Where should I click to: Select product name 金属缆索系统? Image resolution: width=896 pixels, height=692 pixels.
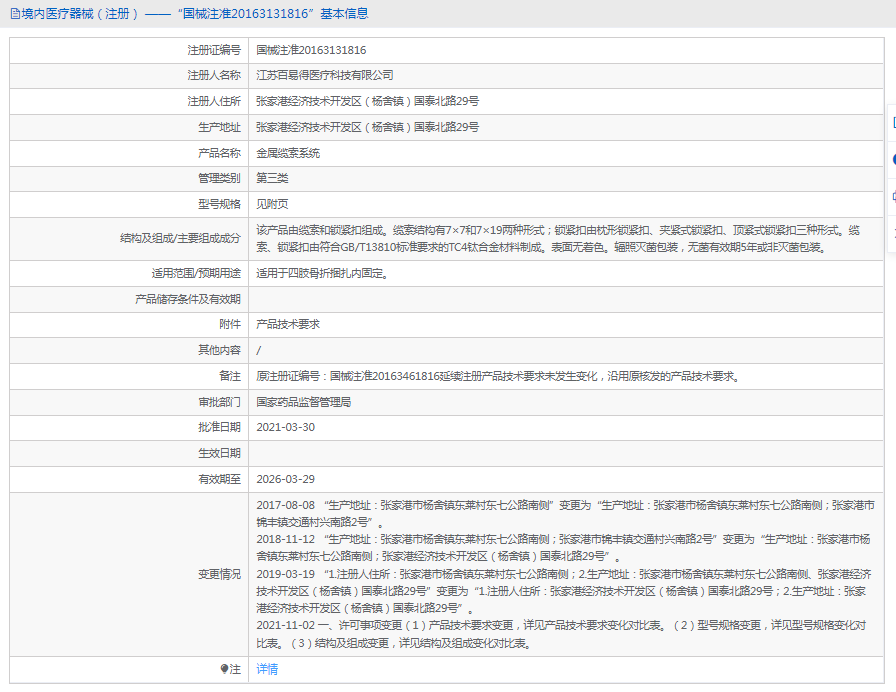click(x=288, y=153)
